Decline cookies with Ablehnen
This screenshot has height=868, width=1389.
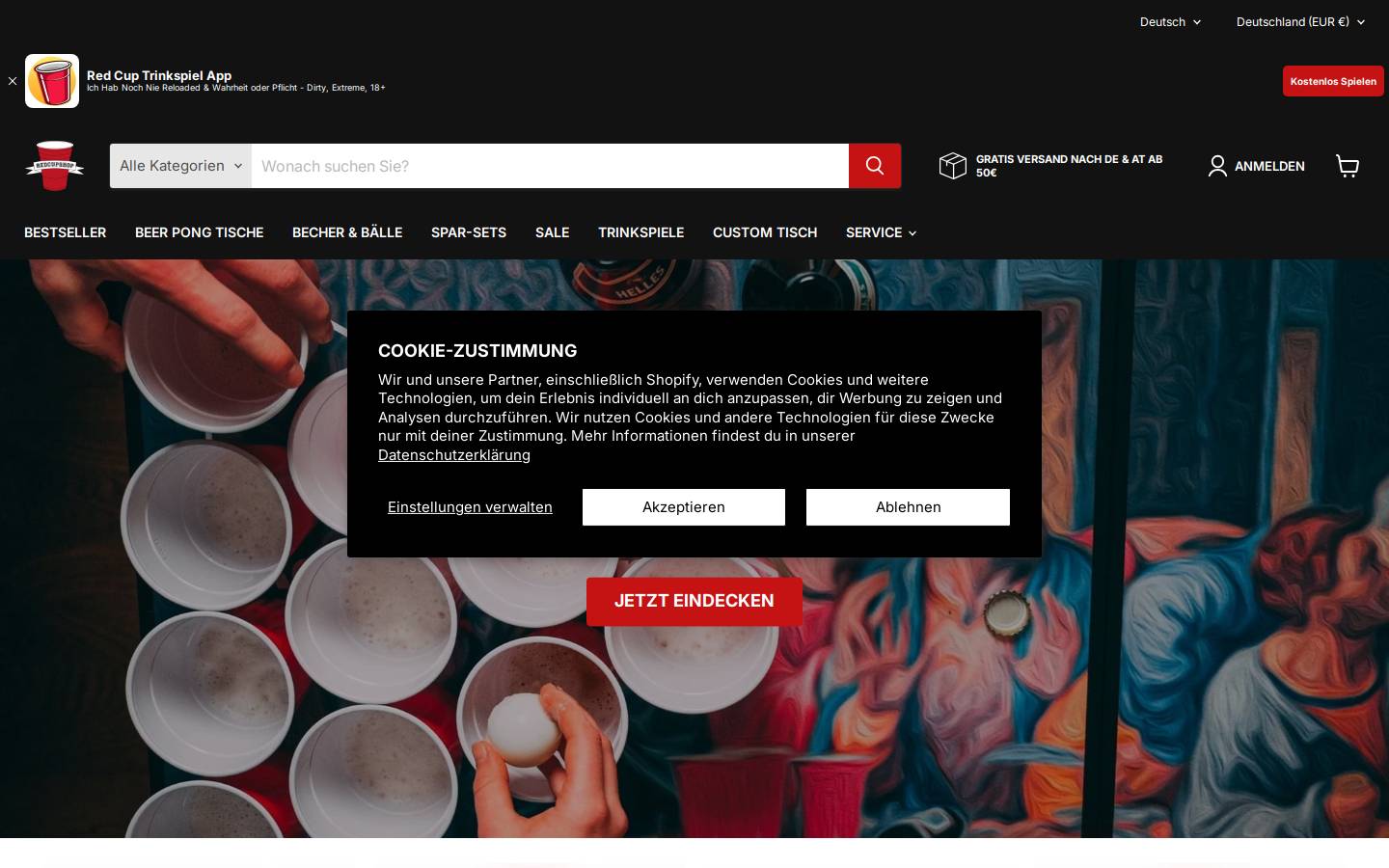click(908, 507)
